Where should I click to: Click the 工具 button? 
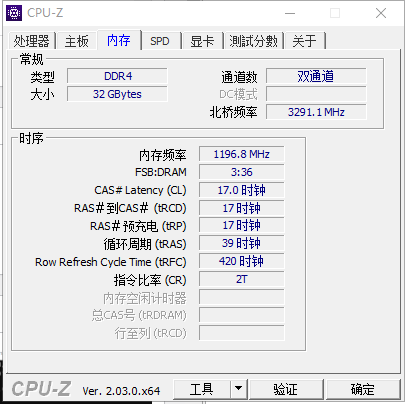point(202,389)
